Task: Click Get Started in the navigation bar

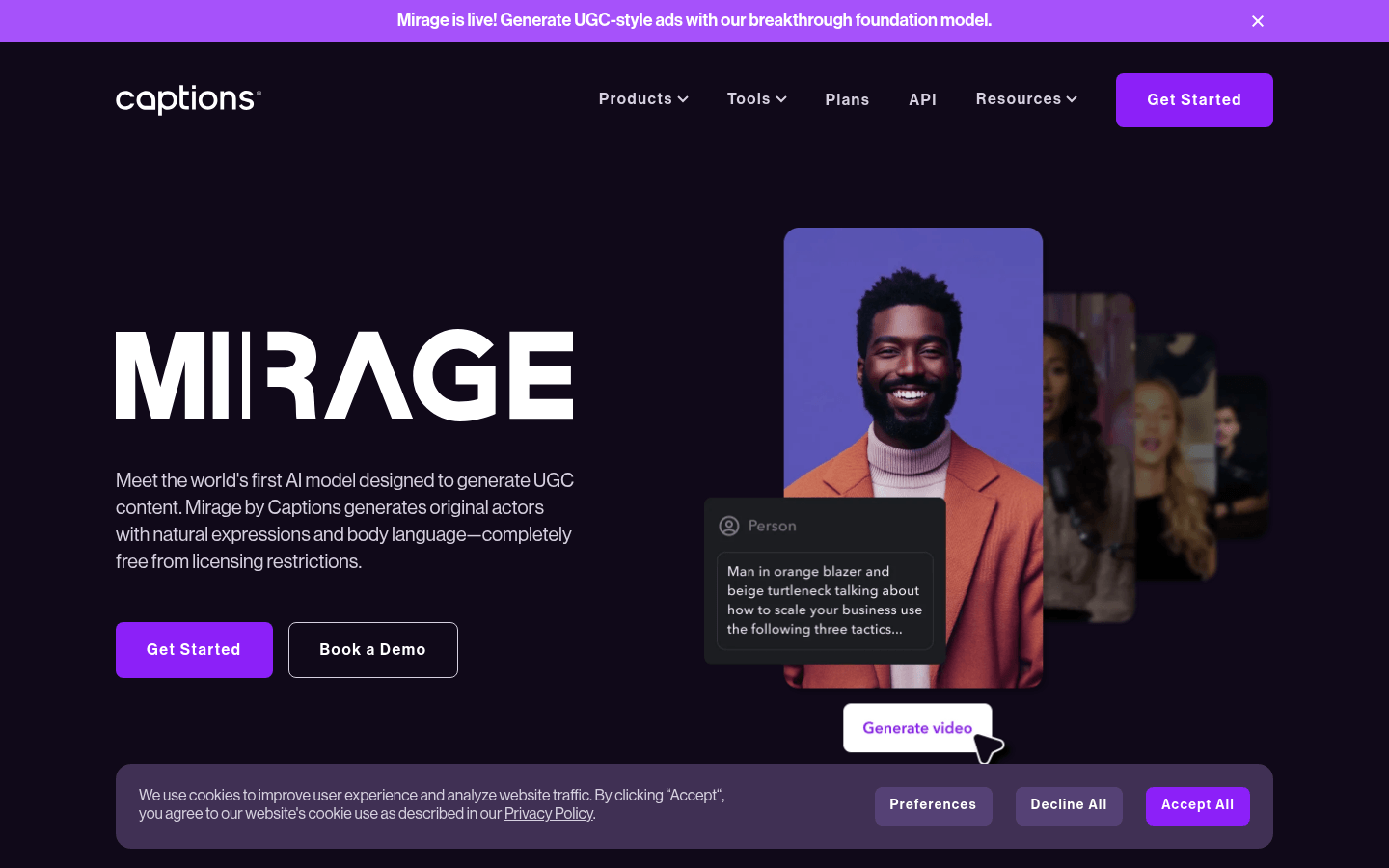Action: (1194, 100)
